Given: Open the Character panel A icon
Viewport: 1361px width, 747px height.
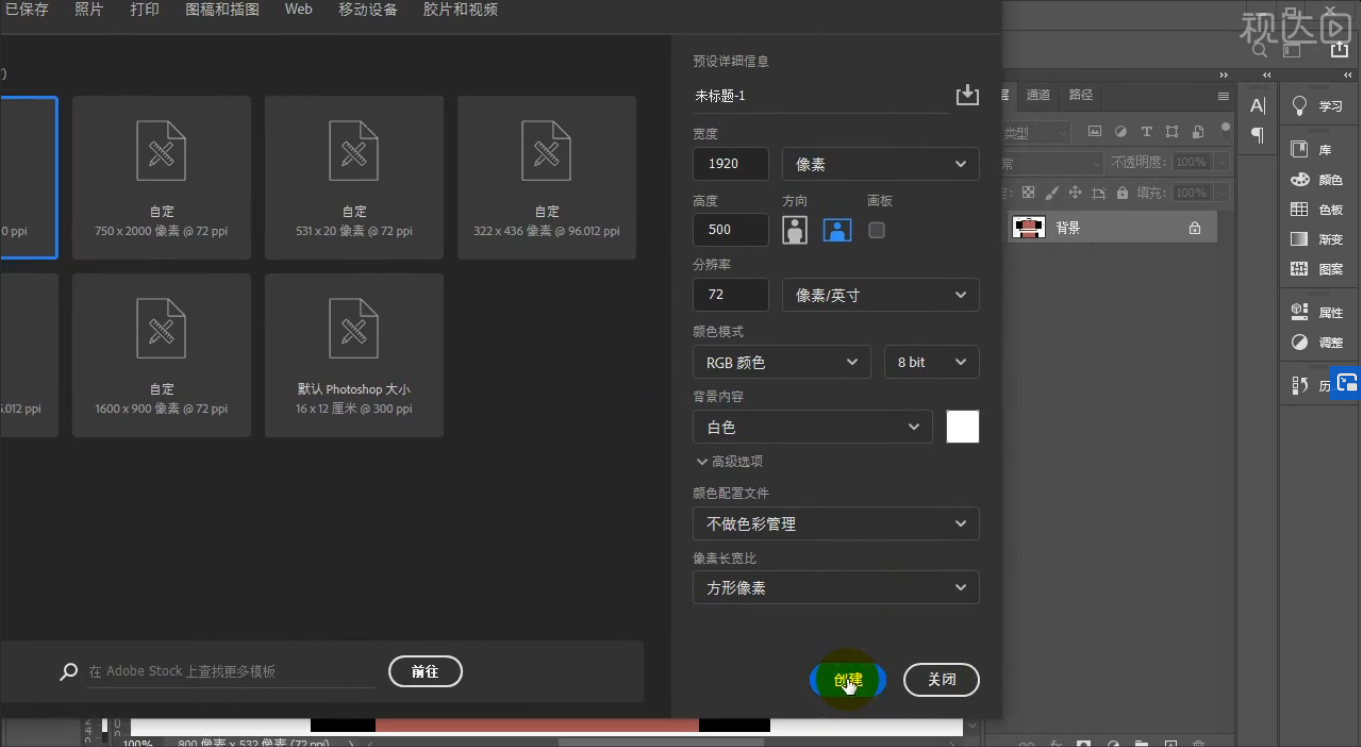Looking at the screenshot, I should [1257, 106].
